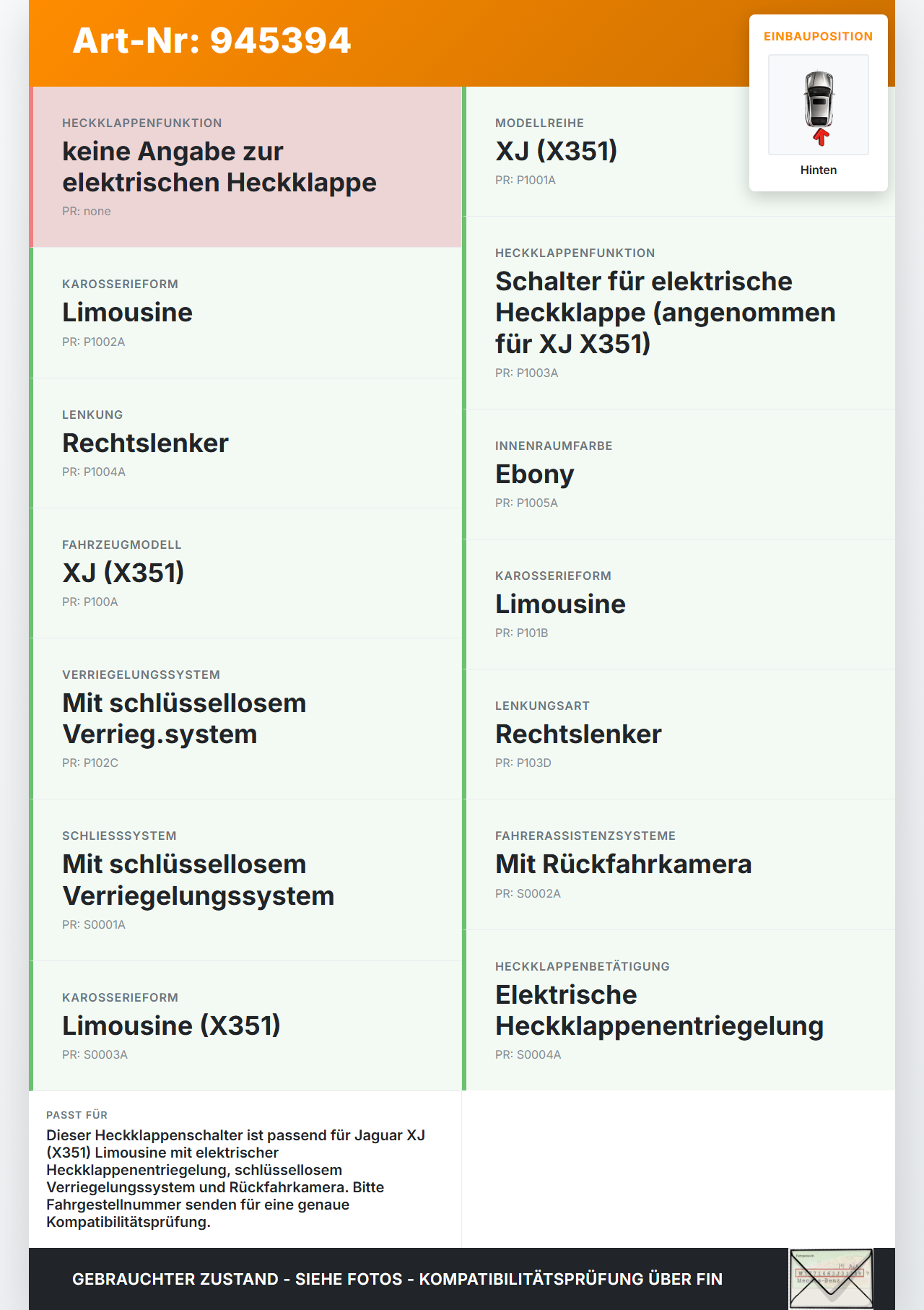Click the EINBAUPOSITION label
The image size is (924, 1310).
click(x=819, y=36)
